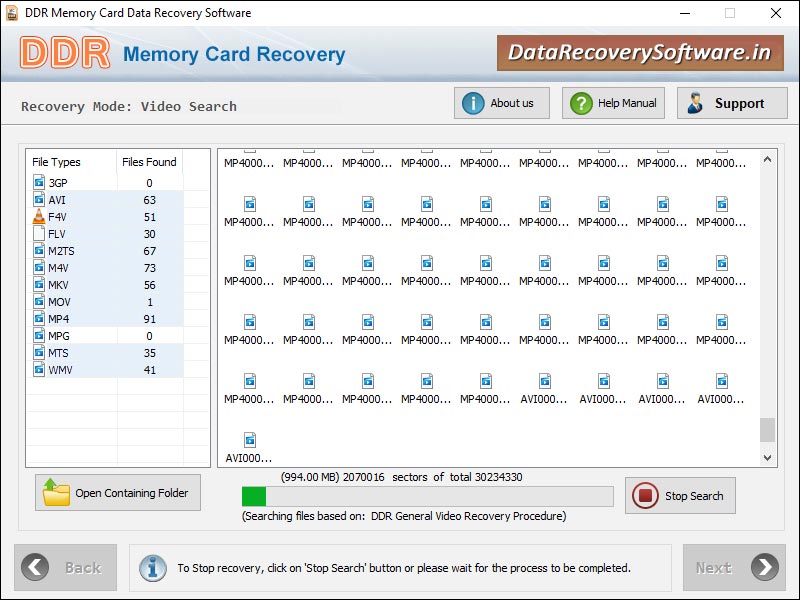Click the Files Found column header
This screenshot has width=800, height=600.
click(149, 162)
